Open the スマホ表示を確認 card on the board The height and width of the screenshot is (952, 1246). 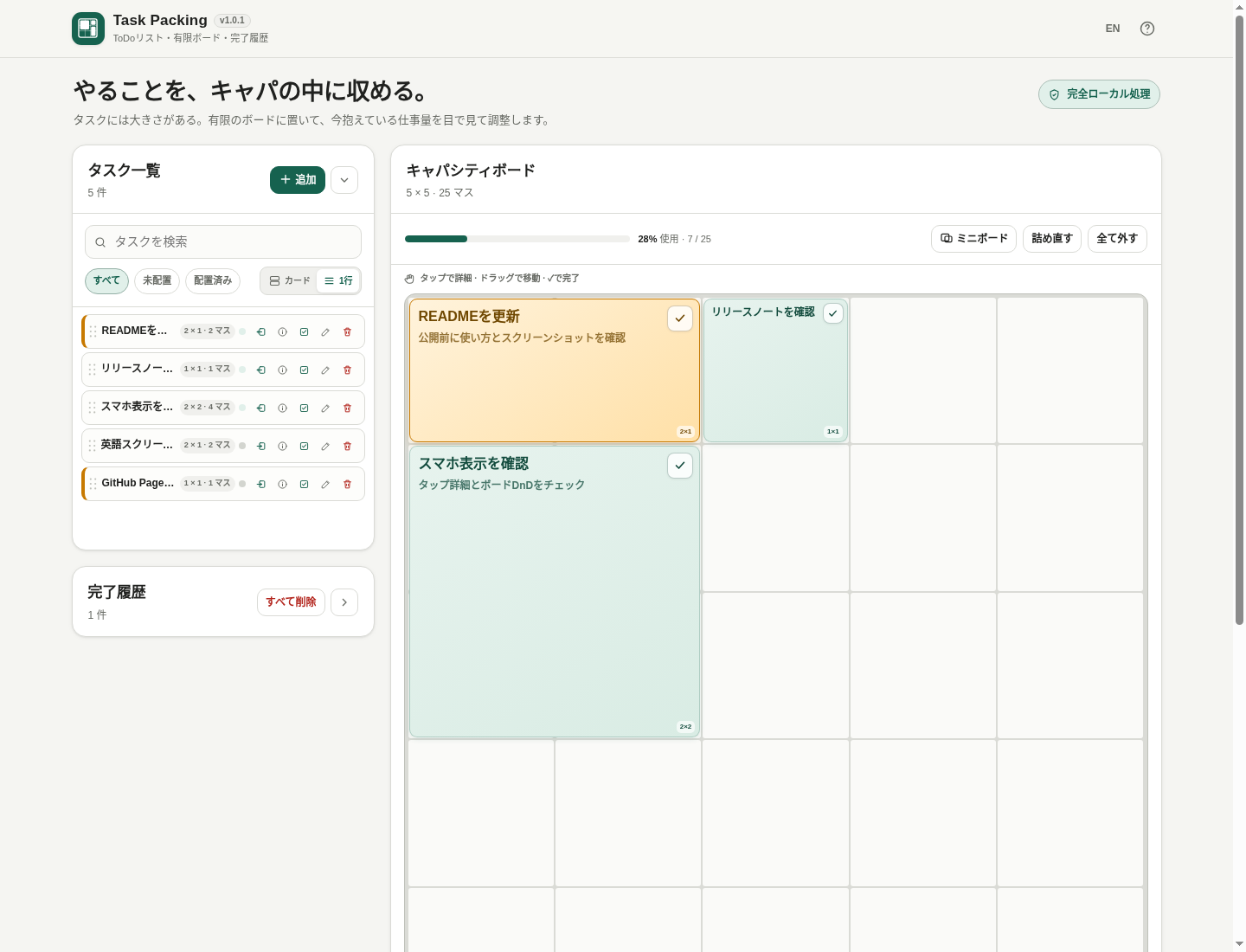click(x=554, y=592)
